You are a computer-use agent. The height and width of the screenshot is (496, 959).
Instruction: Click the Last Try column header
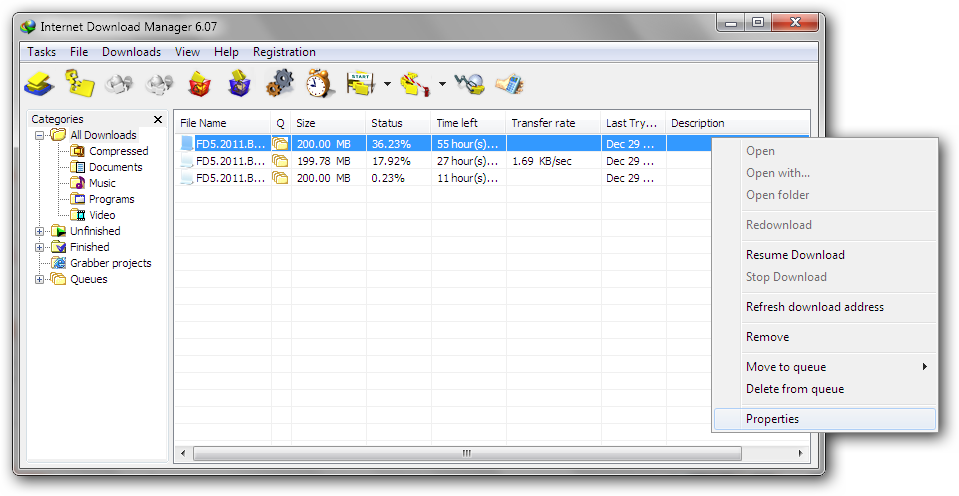[x=633, y=123]
